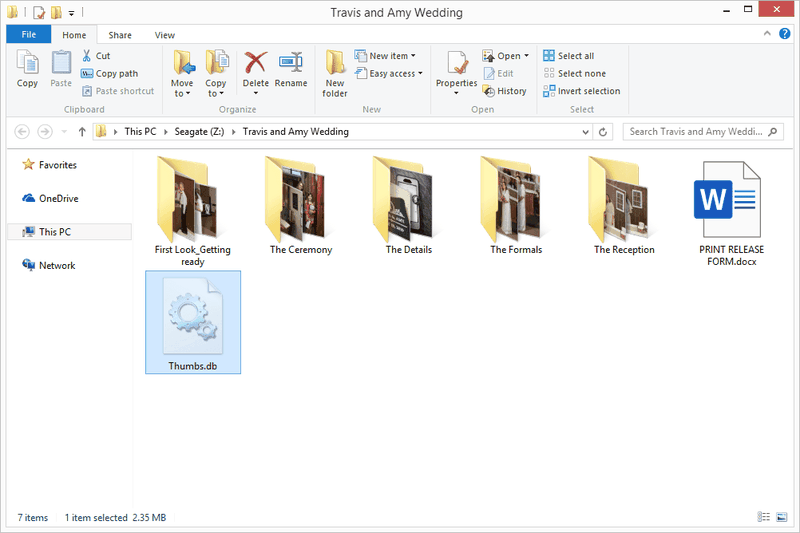
Task: Select The Reception folder
Action: (623, 205)
